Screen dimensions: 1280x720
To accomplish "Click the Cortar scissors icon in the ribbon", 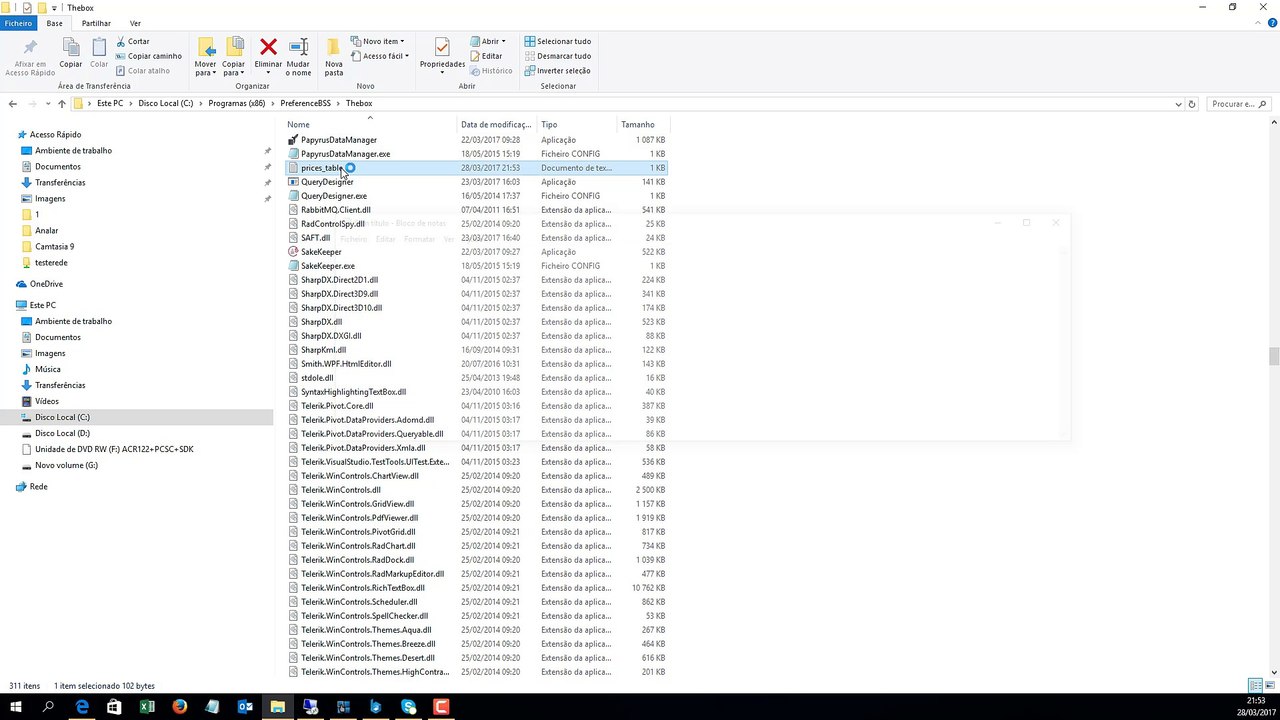I will tap(121, 41).
